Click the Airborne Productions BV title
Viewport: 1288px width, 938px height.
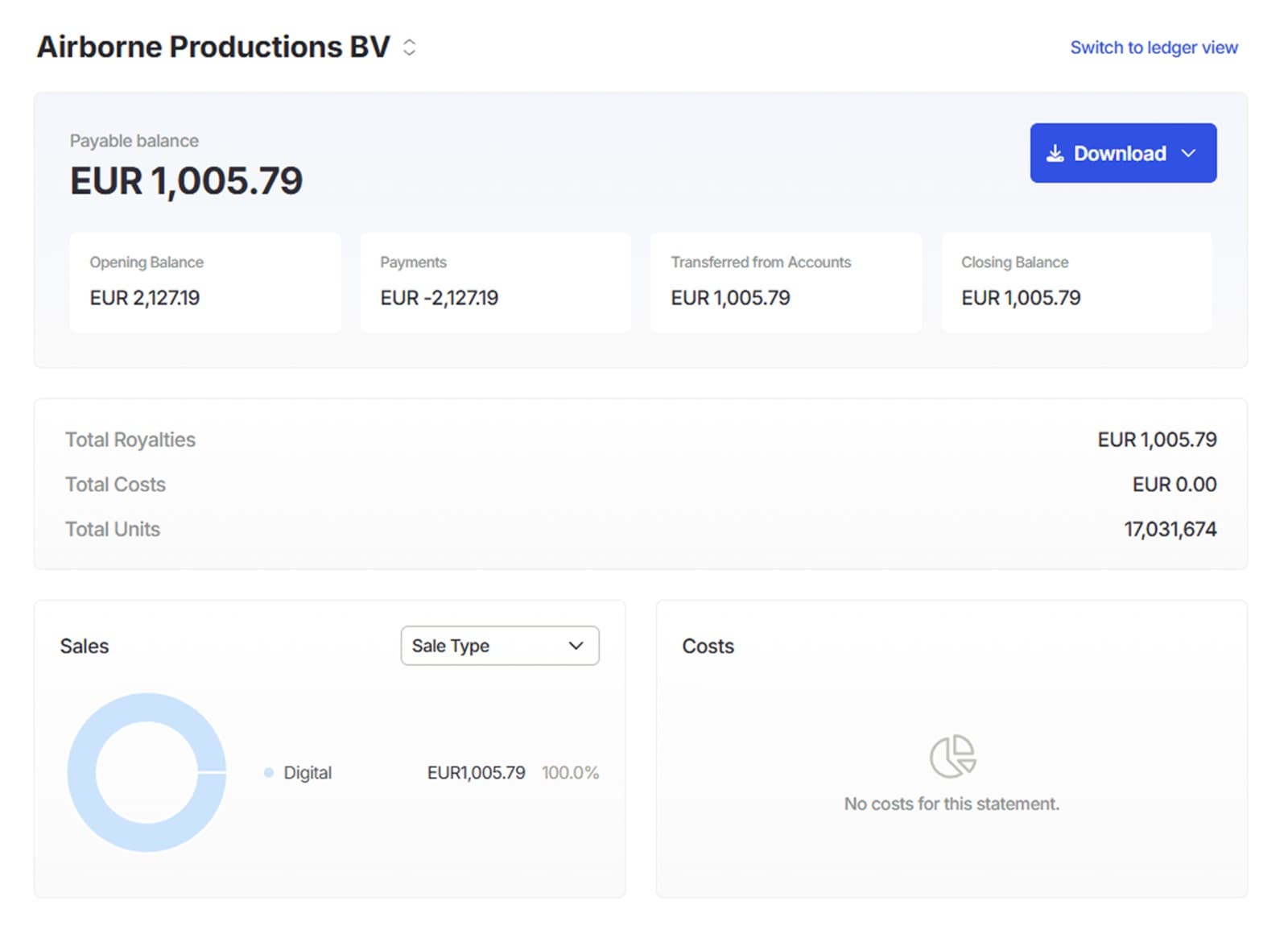[213, 47]
